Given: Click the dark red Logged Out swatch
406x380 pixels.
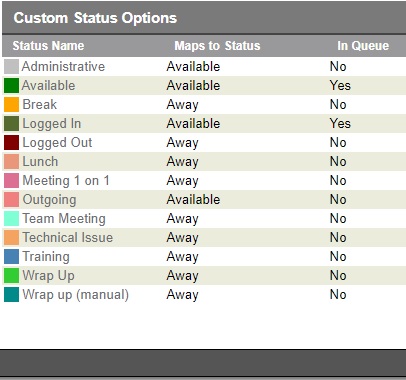Looking at the screenshot, I should coord(11,142).
